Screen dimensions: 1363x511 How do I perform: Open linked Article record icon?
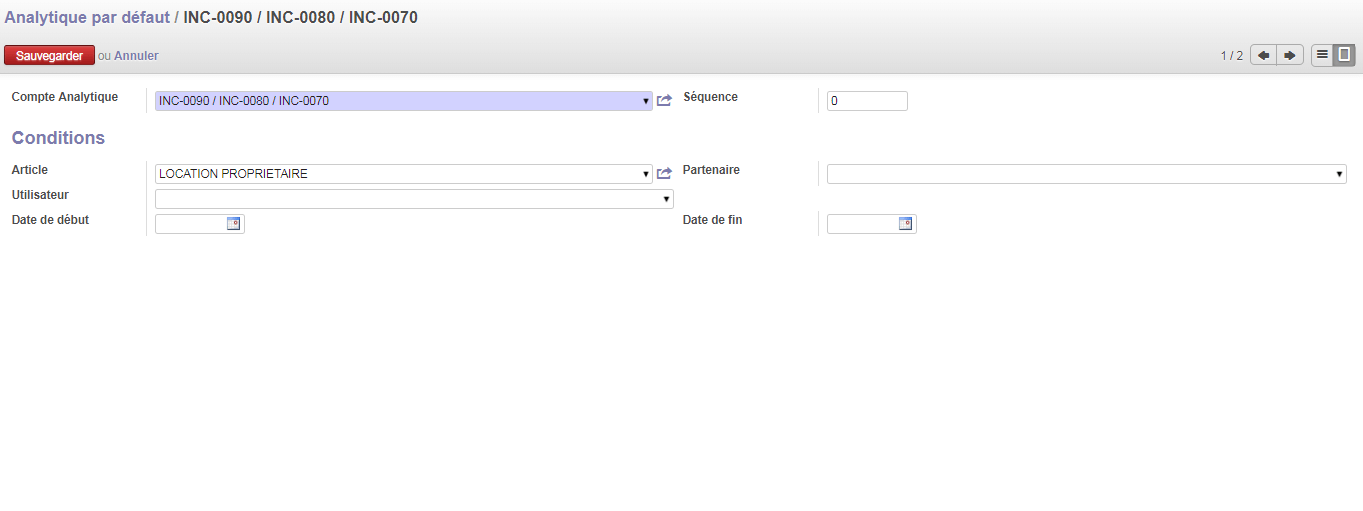(664, 174)
